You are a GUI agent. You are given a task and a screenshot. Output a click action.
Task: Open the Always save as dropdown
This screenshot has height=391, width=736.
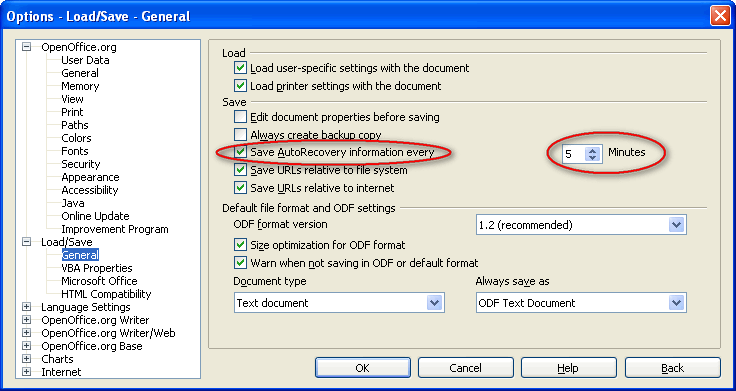tap(581, 303)
